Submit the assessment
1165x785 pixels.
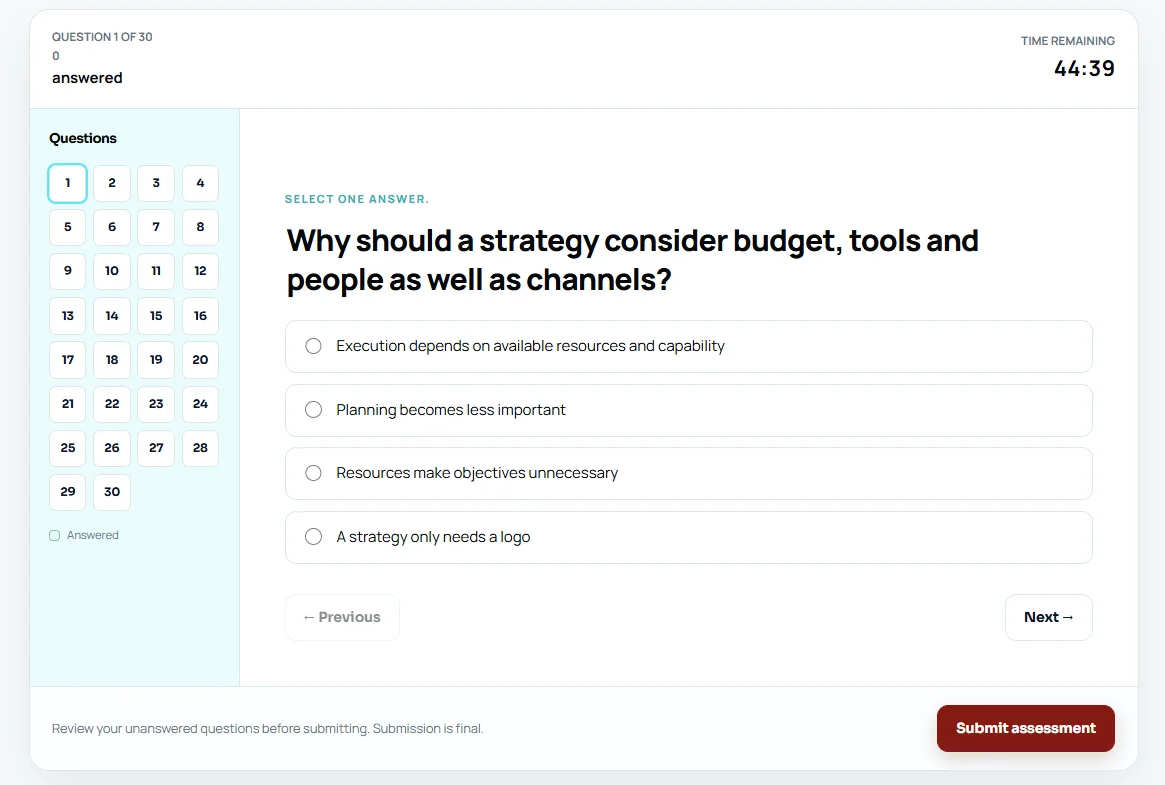pos(1025,728)
